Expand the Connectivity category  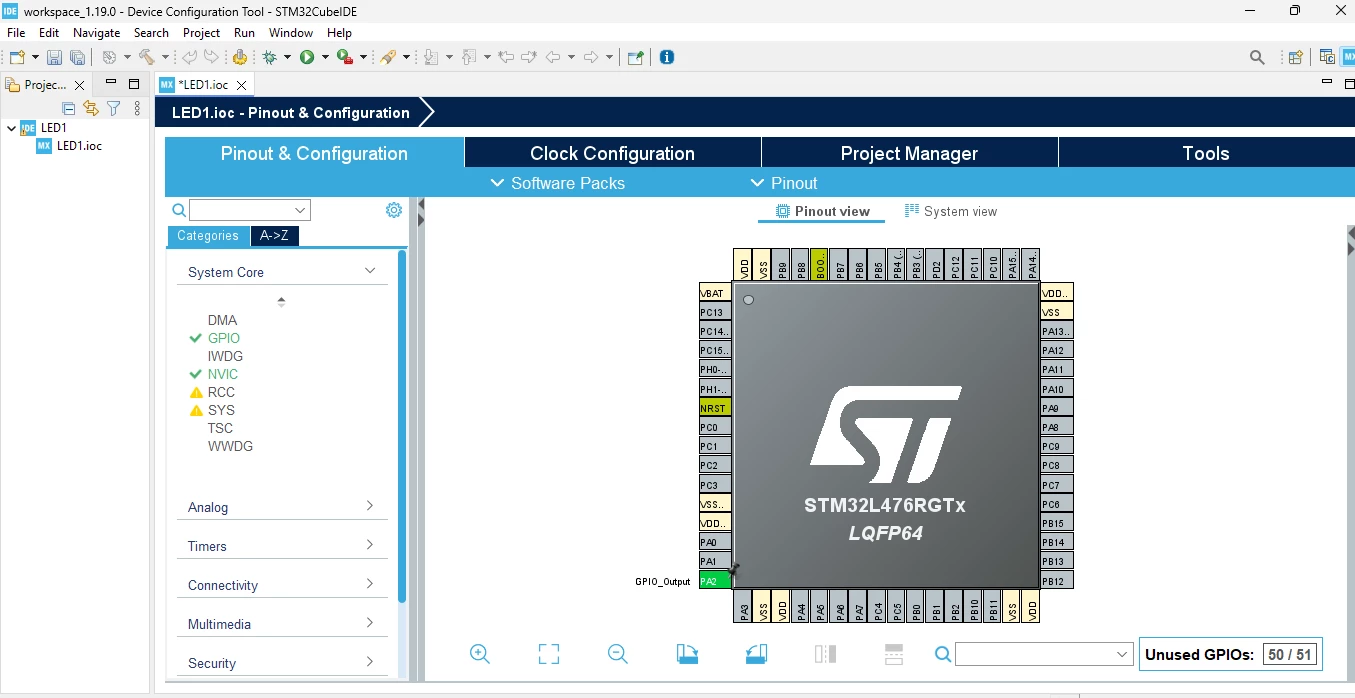pos(370,584)
